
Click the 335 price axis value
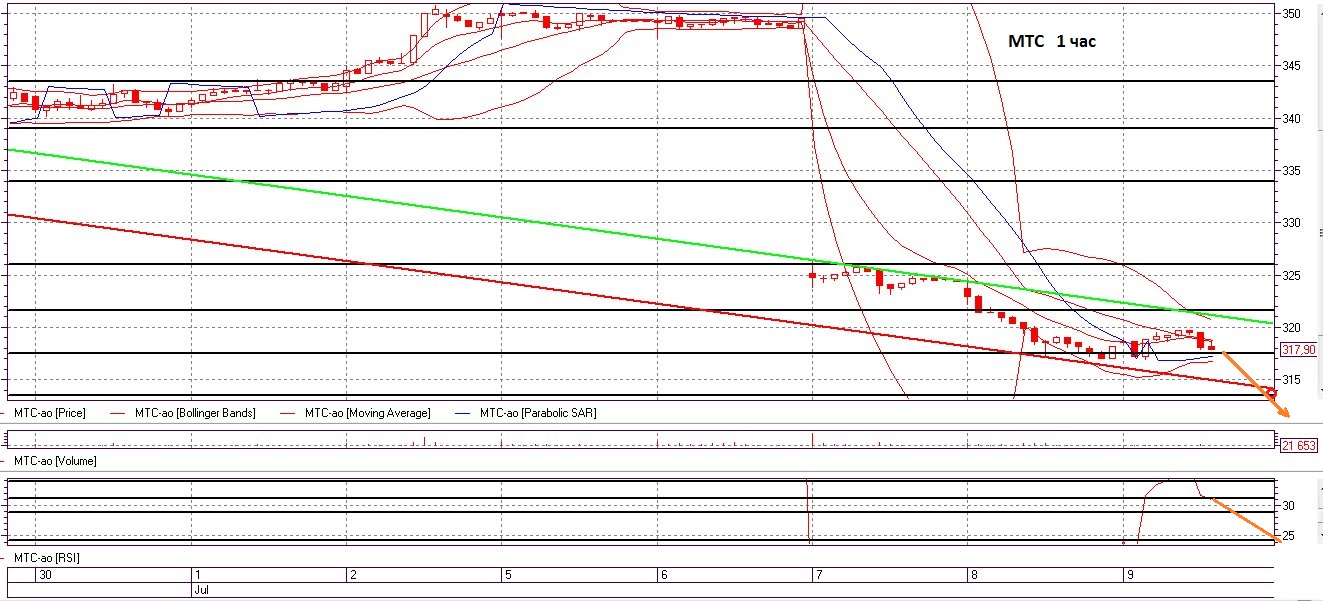point(1292,171)
